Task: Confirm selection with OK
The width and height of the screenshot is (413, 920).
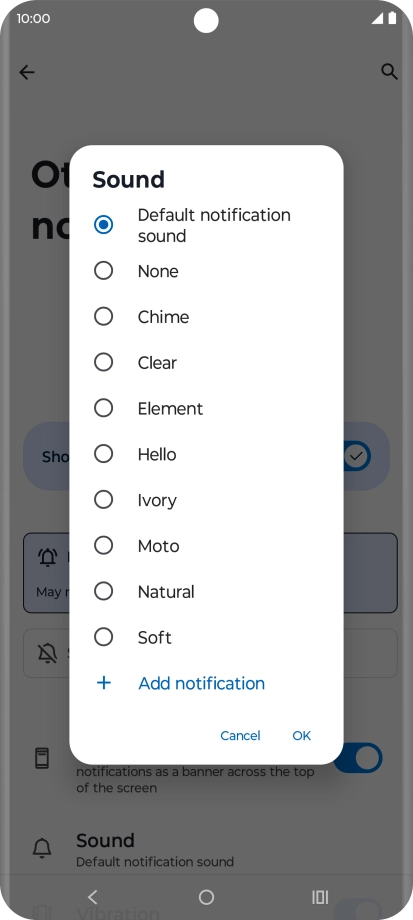Action: 302,736
